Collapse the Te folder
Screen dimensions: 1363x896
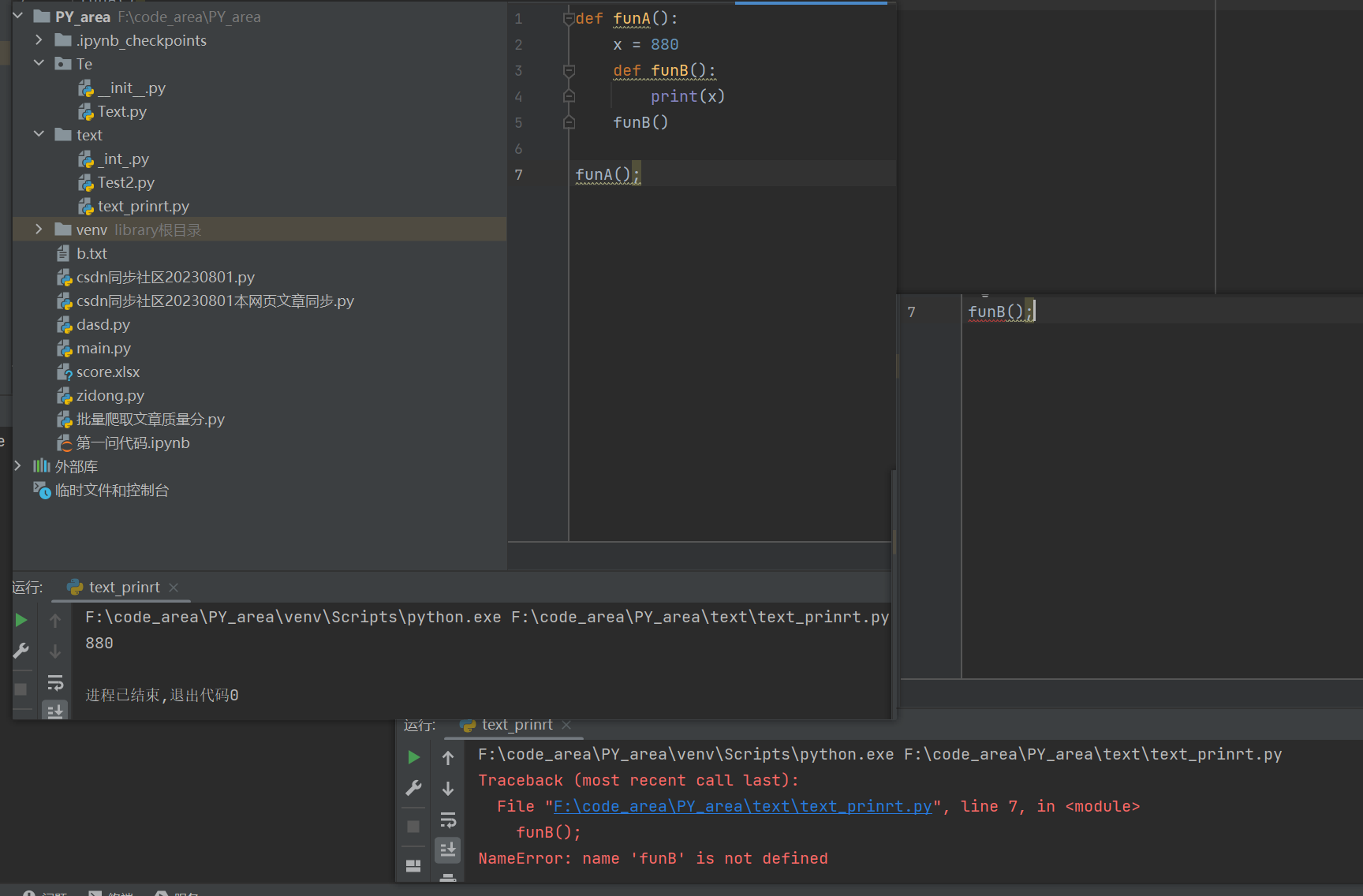coord(39,63)
